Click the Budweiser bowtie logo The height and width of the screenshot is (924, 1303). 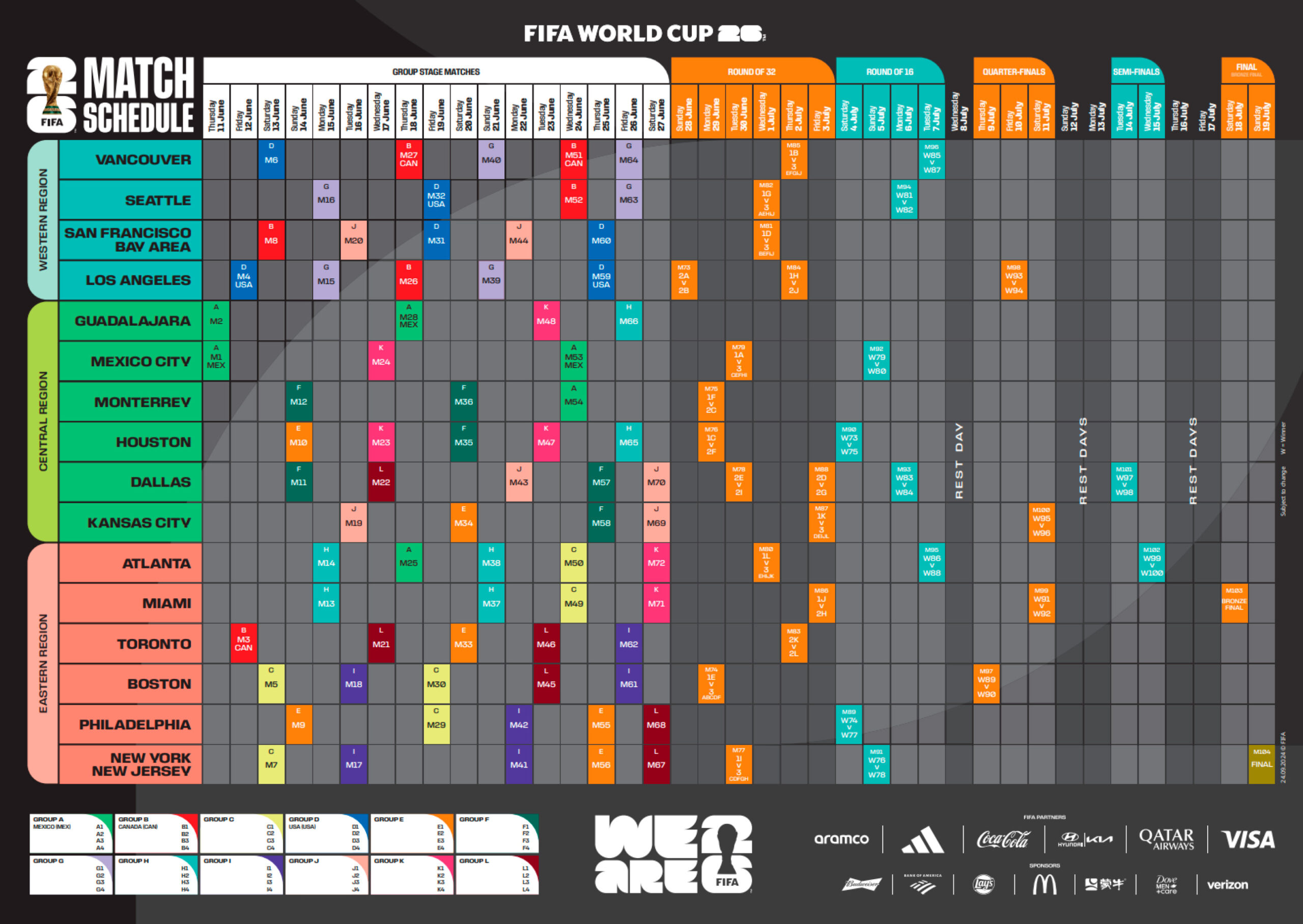862,884
